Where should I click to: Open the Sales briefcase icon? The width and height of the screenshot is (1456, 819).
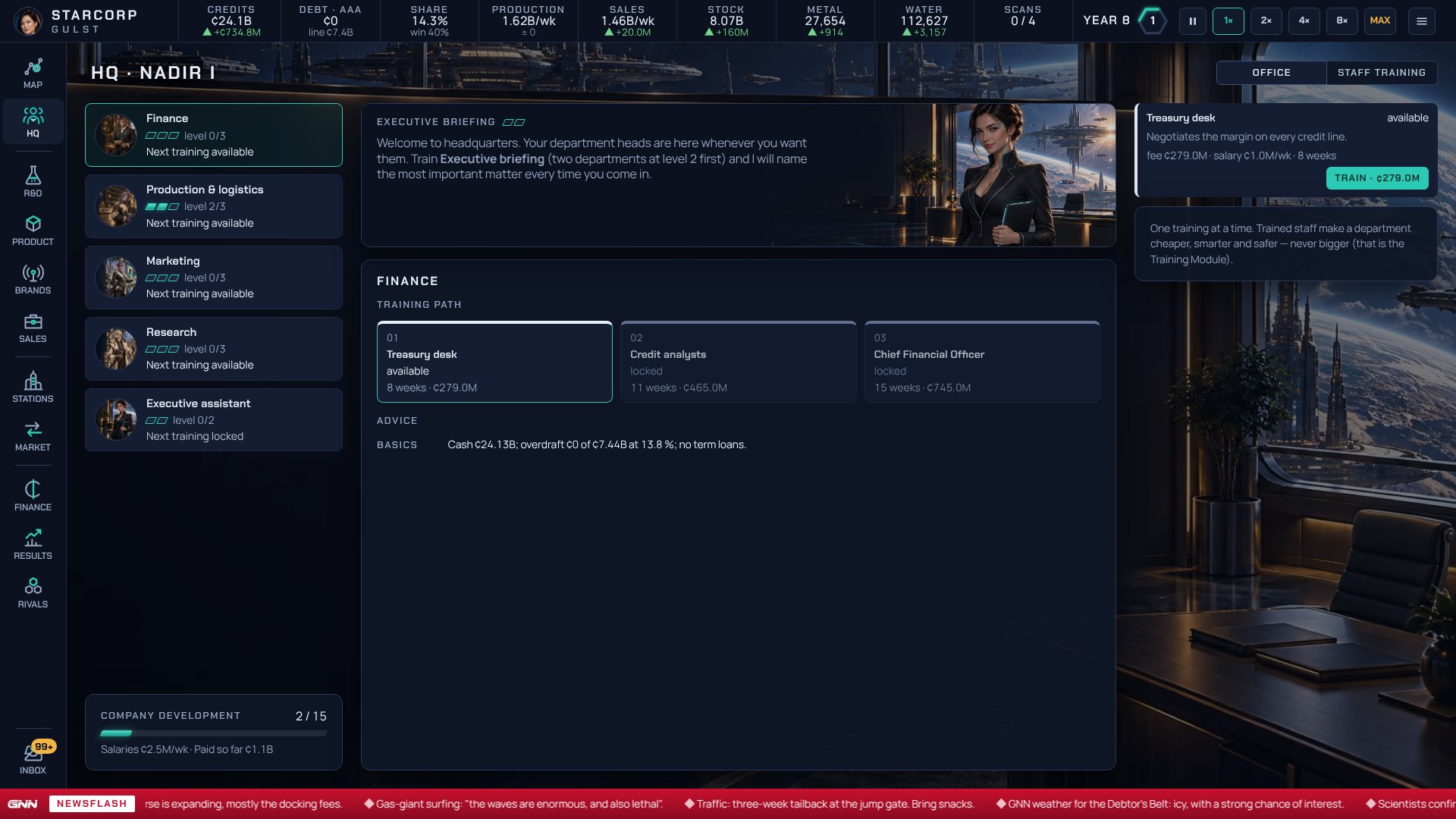click(x=33, y=327)
